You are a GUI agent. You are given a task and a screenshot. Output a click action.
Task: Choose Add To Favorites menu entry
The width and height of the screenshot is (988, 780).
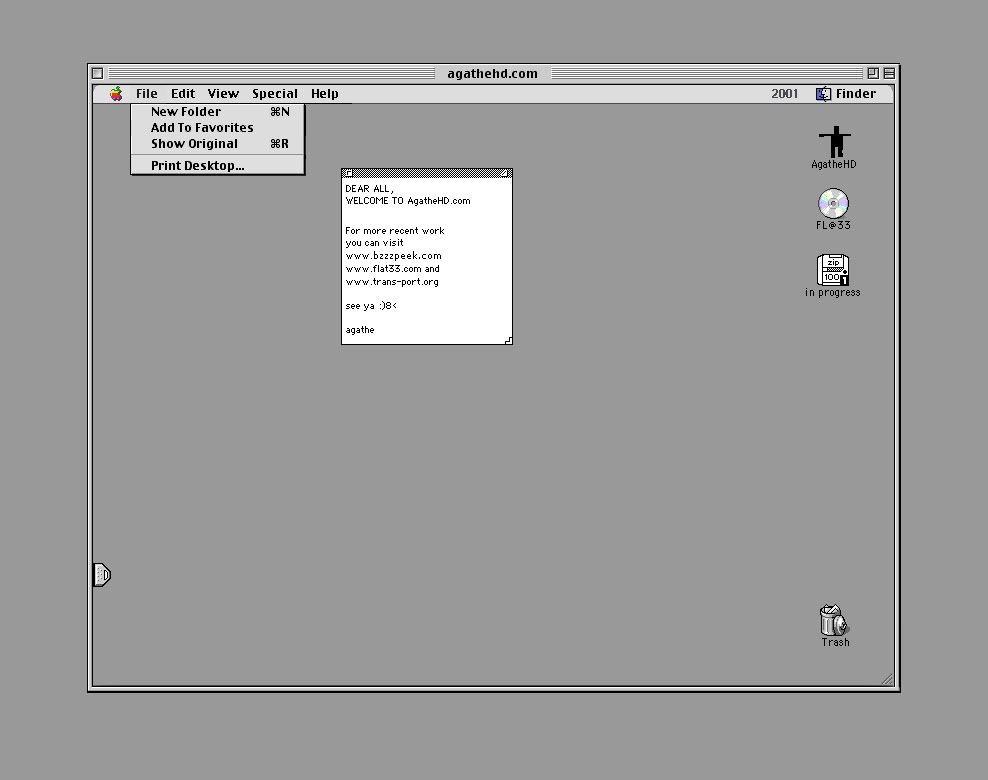(x=217, y=128)
